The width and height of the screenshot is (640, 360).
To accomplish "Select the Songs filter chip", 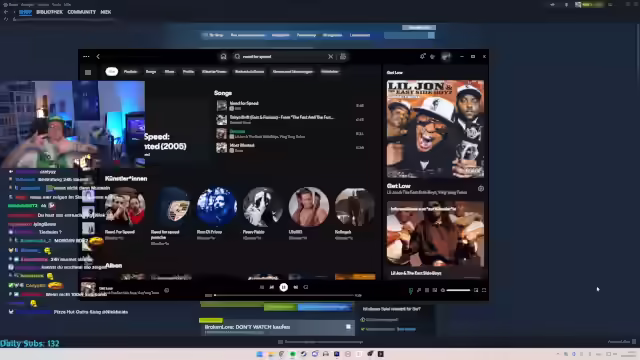I will 151,71.
